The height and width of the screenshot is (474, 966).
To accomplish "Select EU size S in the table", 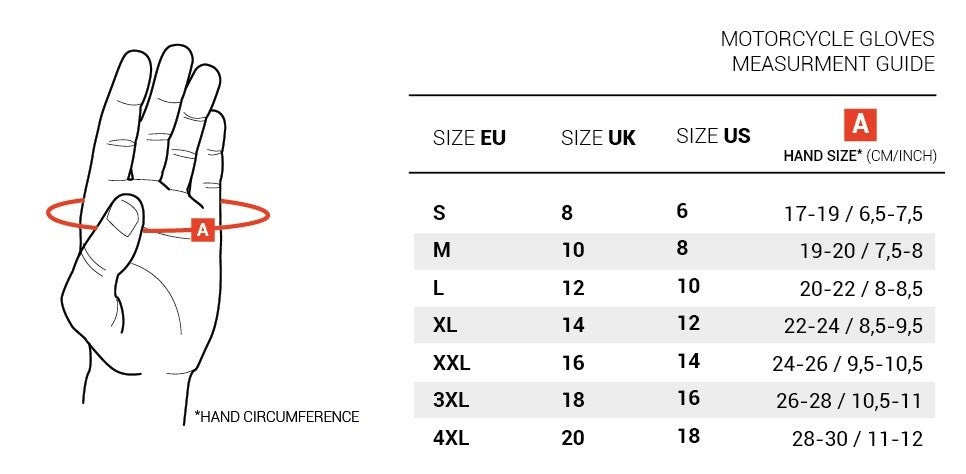I will (439, 212).
